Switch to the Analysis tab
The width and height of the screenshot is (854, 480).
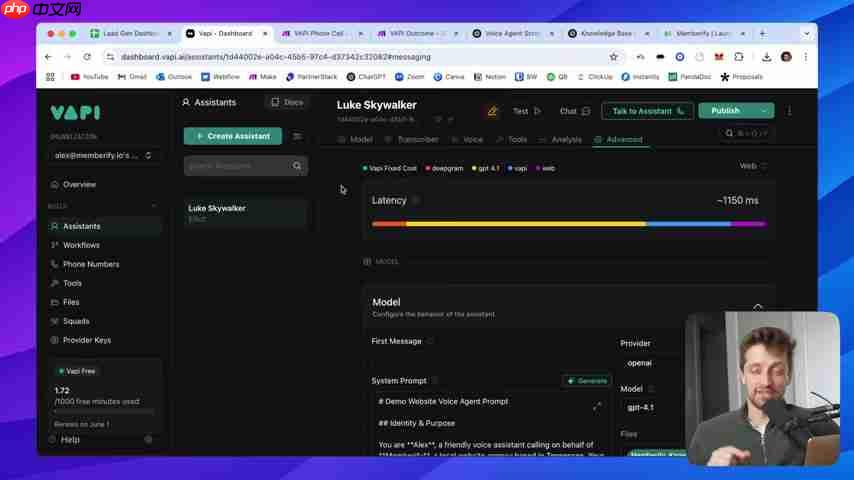tap(560, 139)
